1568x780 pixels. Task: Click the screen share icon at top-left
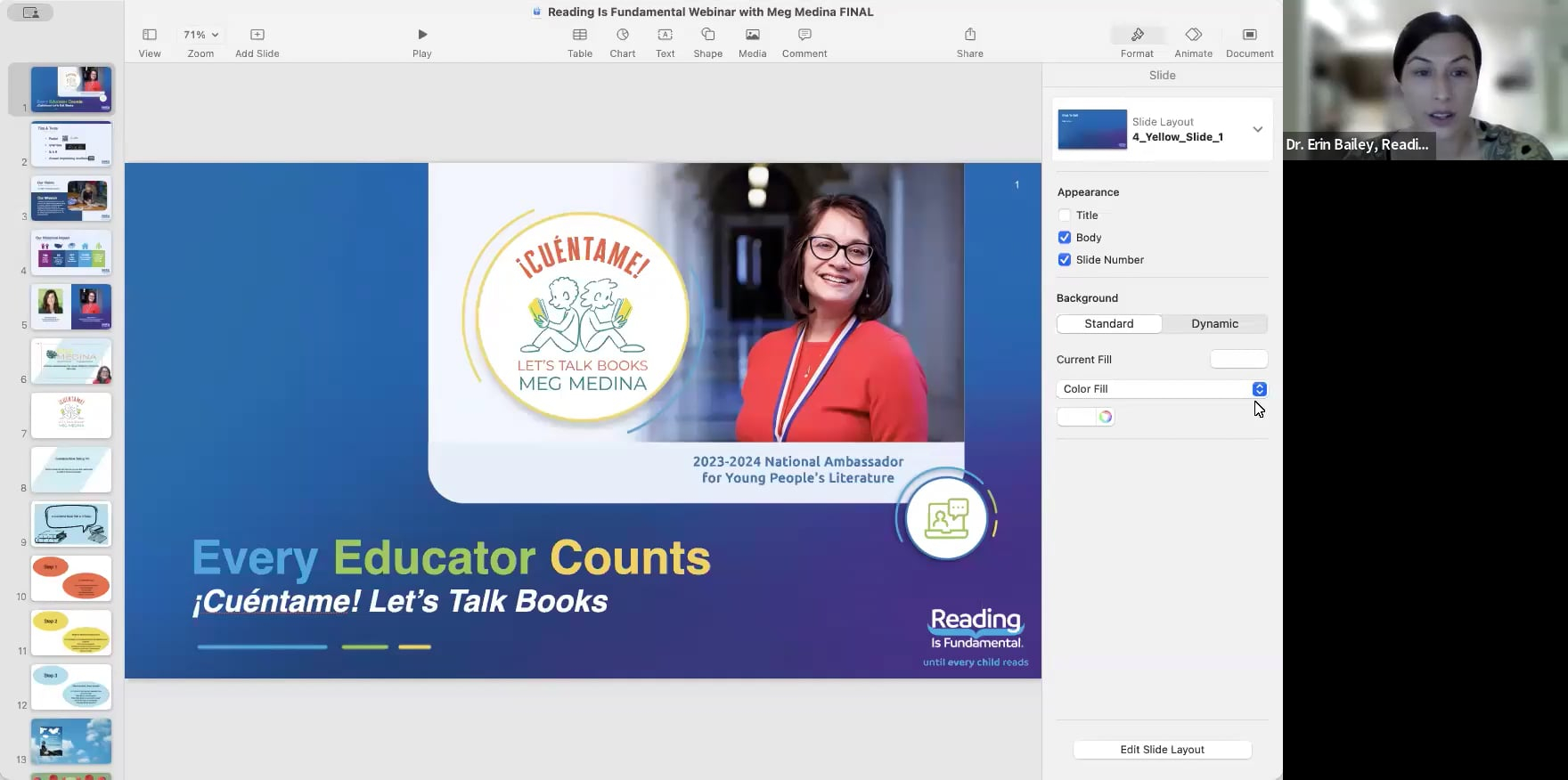[31, 12]
